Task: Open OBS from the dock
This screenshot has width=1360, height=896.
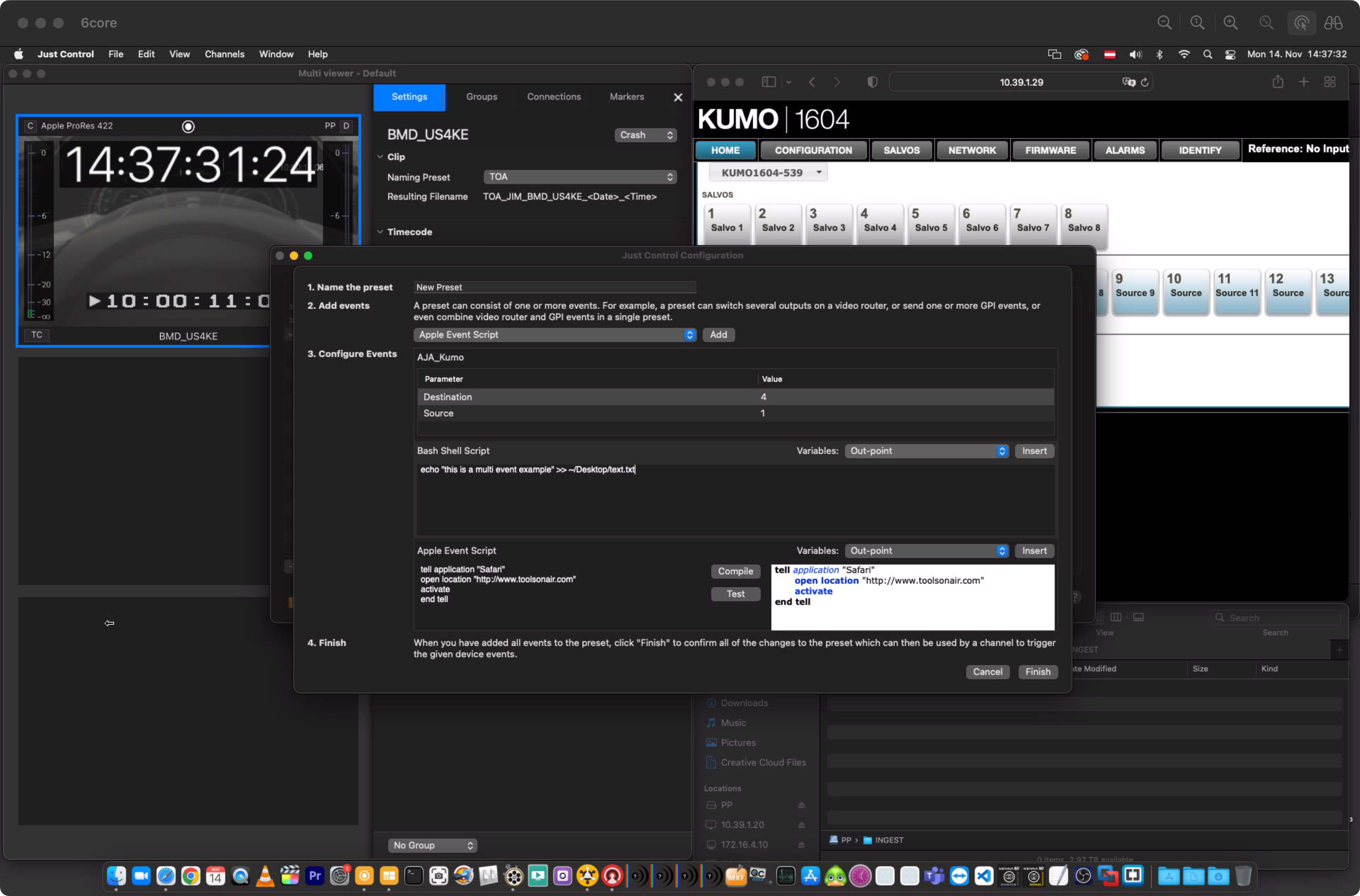Action: point(1083,876)
